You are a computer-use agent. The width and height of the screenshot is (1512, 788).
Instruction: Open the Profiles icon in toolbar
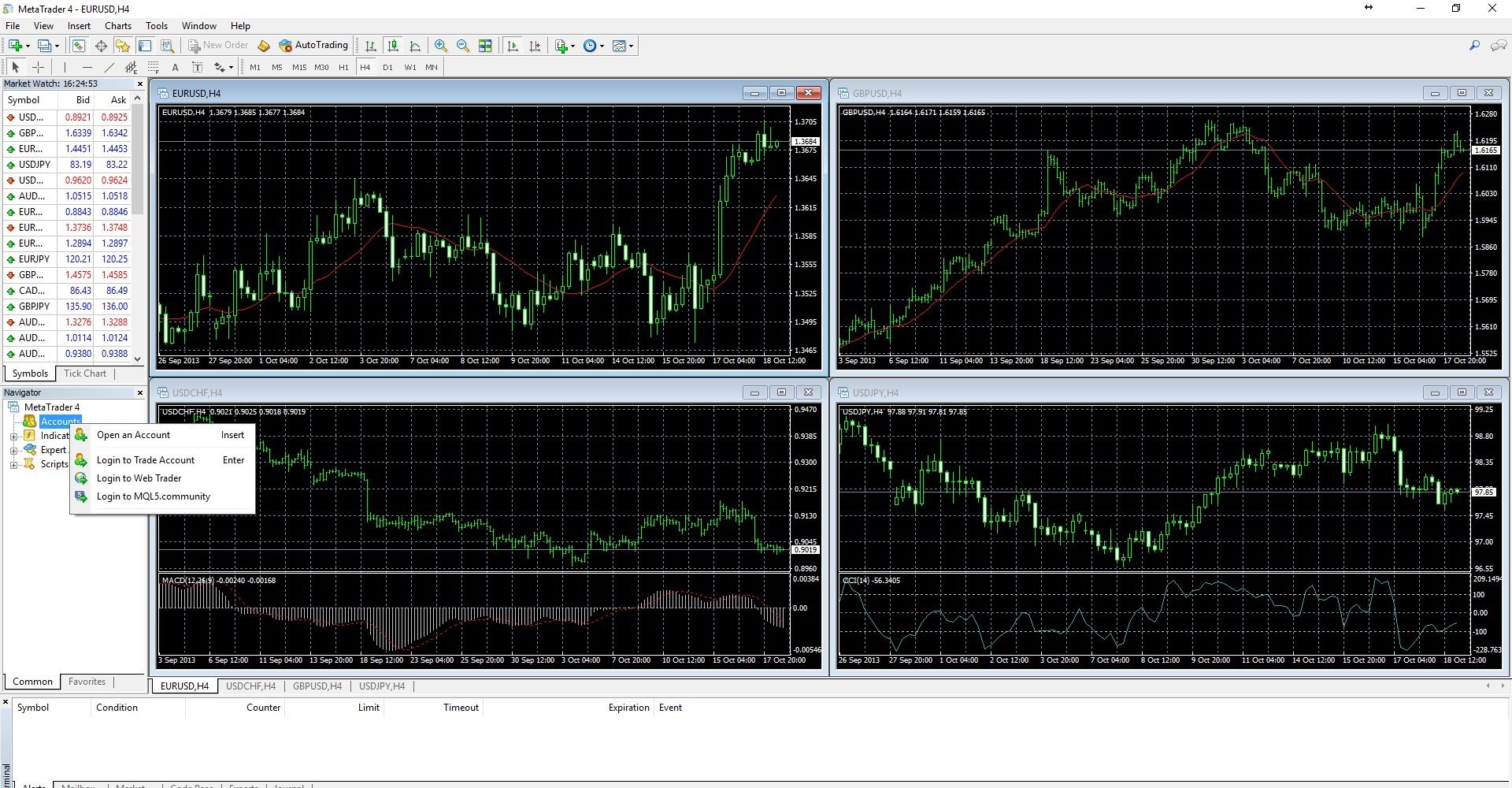pos(45,46)
